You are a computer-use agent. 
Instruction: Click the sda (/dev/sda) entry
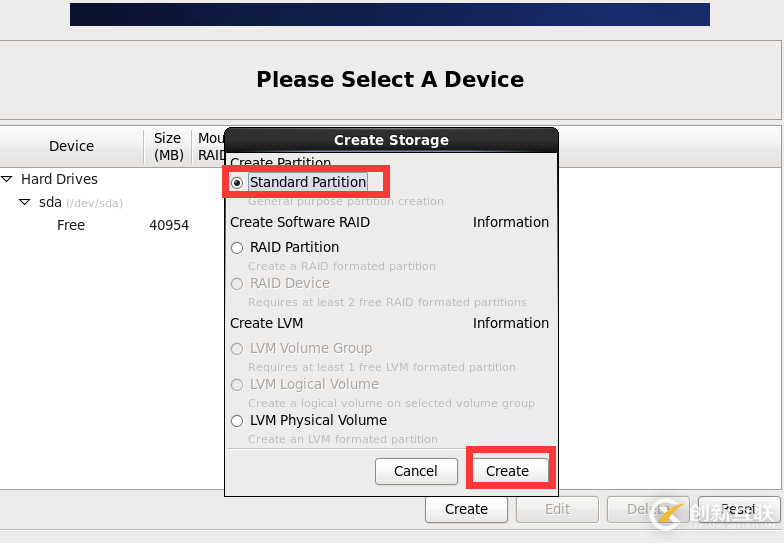click(x=81, y=202)
